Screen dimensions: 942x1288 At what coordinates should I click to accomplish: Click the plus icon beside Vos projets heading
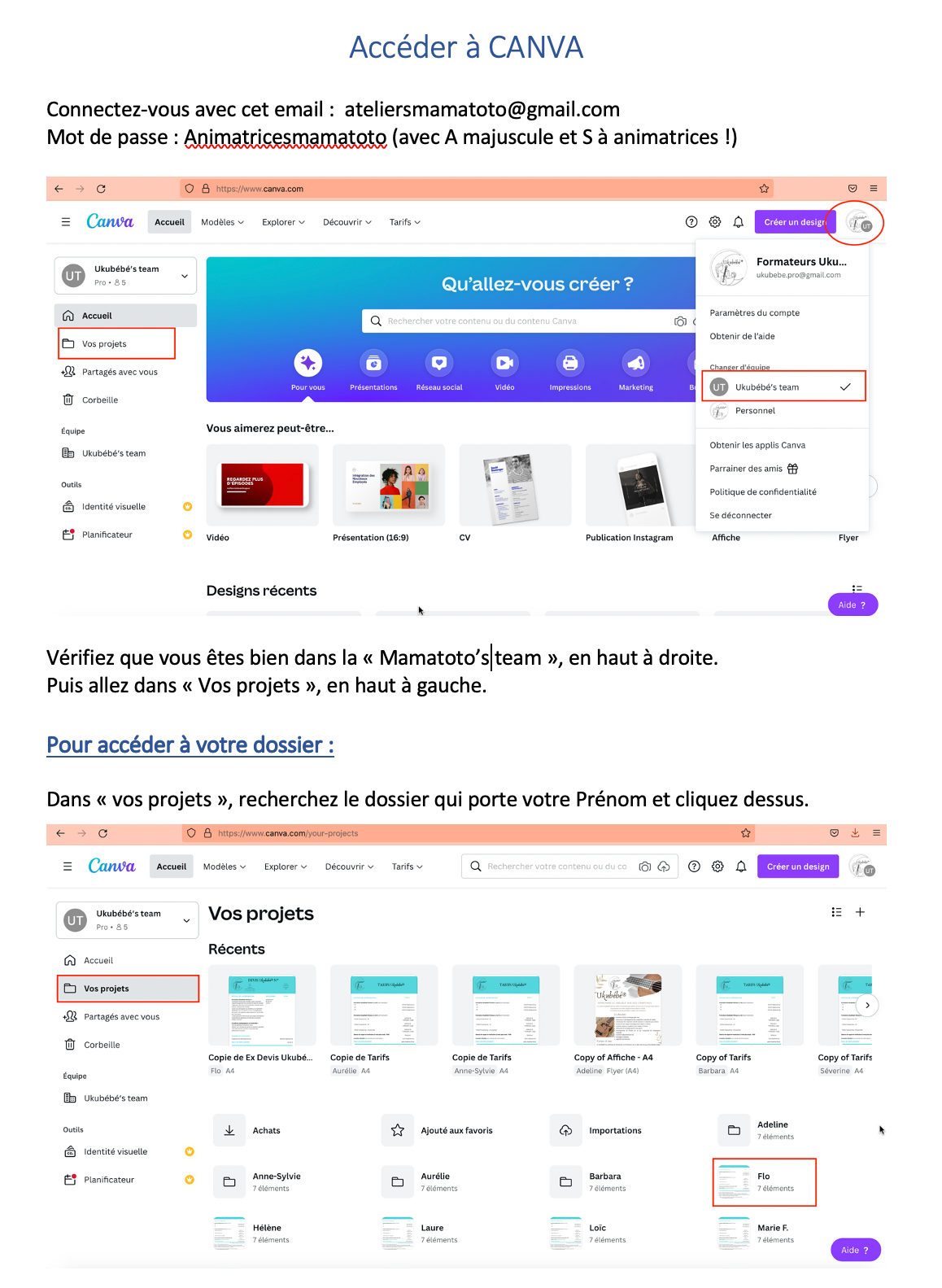pyautogui.click(x=860, y=912)
